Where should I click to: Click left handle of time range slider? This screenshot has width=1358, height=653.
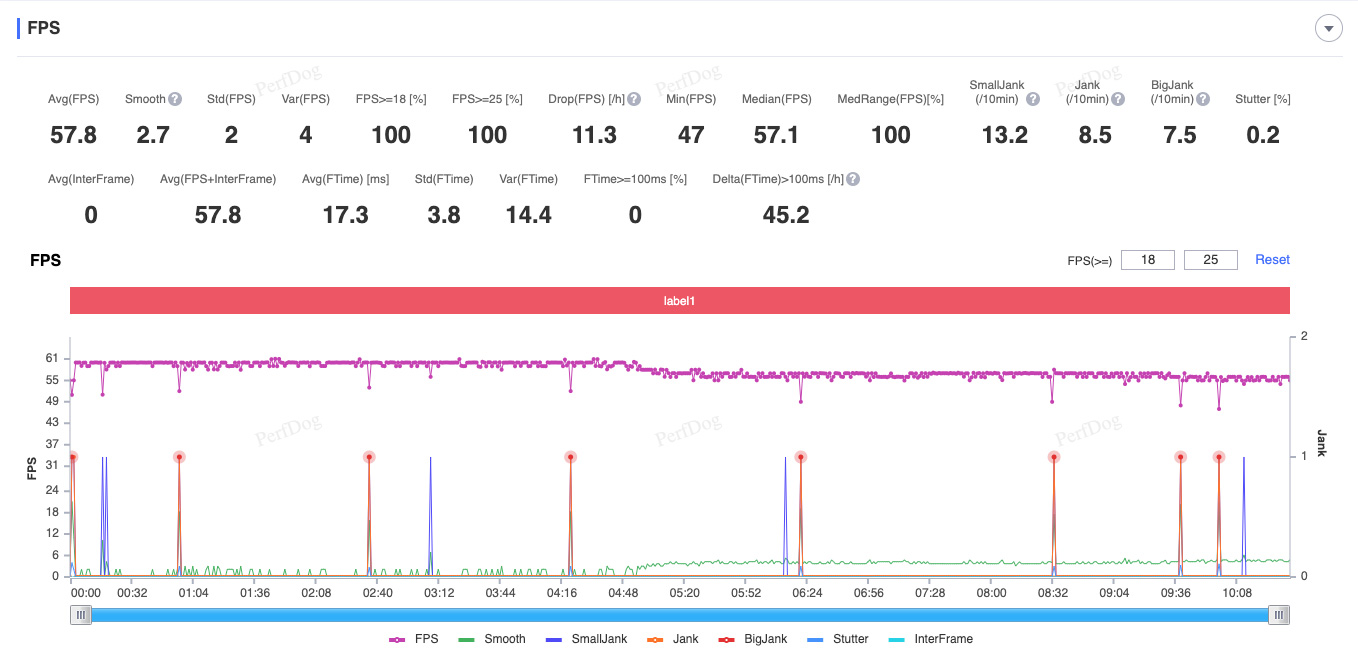point(80,616)
